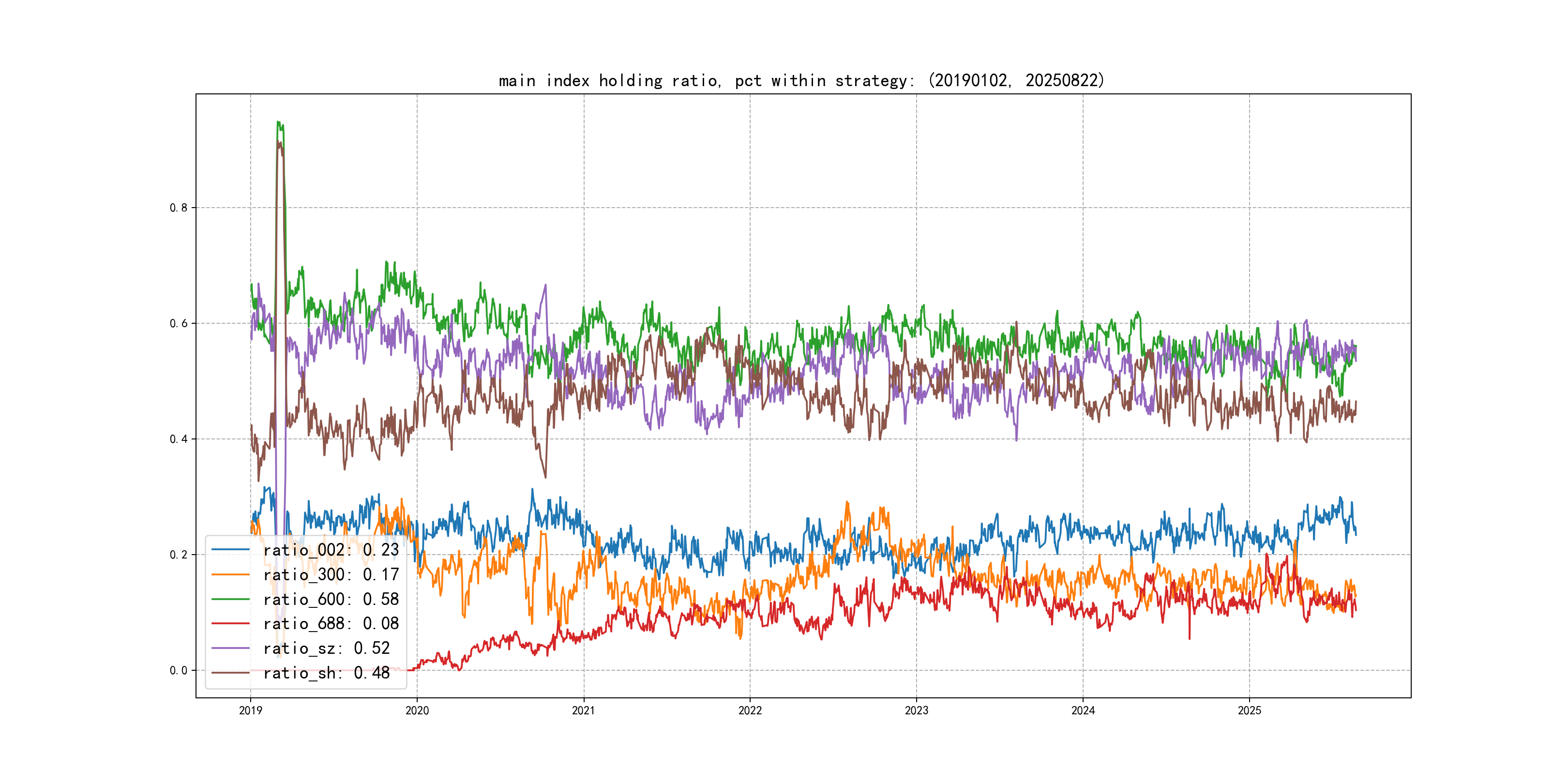Click the 2025 x-axis tick label
This screenshot has width=1568, height=784.
point(1249,710)
